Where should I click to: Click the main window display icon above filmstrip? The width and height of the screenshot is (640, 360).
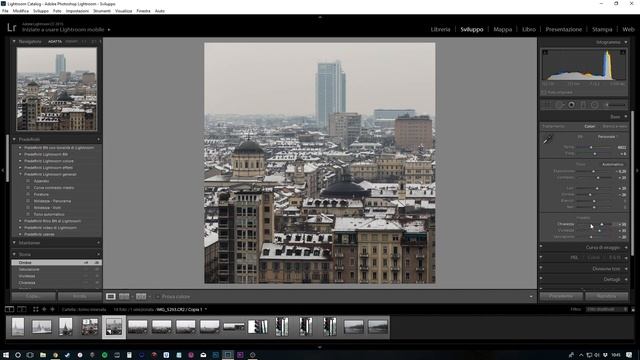9,309
